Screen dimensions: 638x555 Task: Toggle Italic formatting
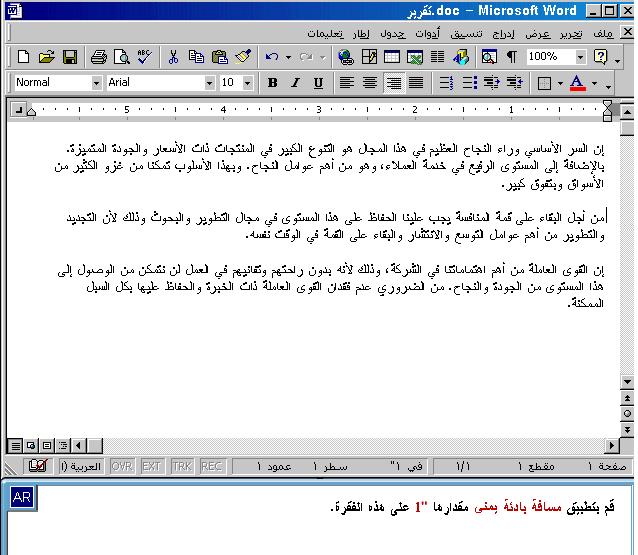(296, 83)
